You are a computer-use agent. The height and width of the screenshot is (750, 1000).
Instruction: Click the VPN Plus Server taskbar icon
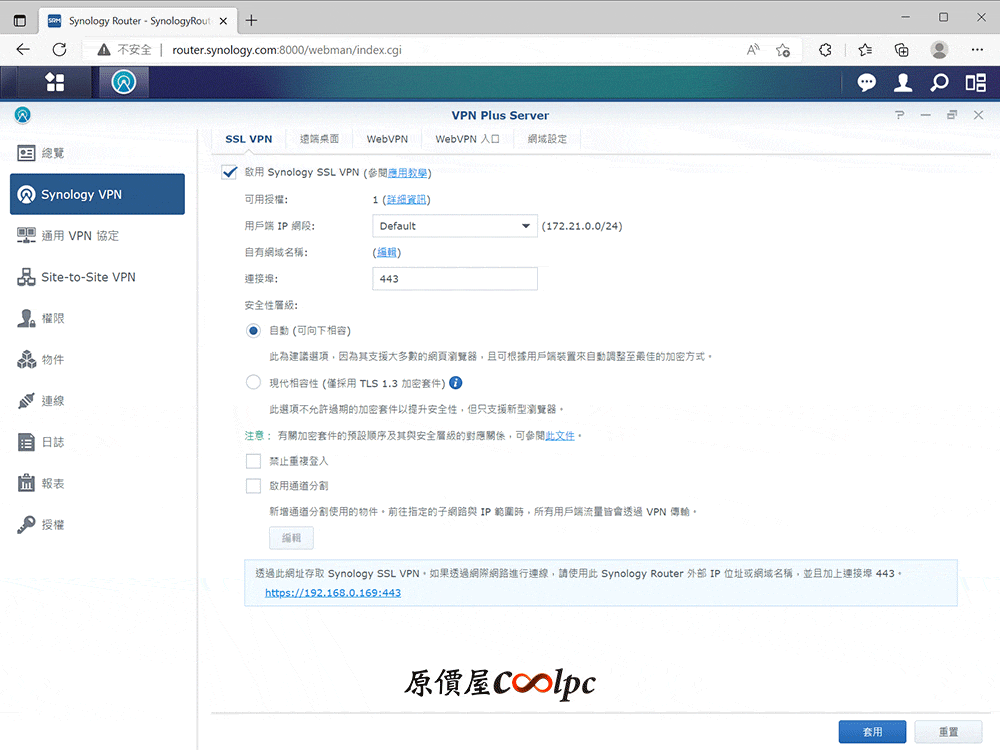(124, 82)
